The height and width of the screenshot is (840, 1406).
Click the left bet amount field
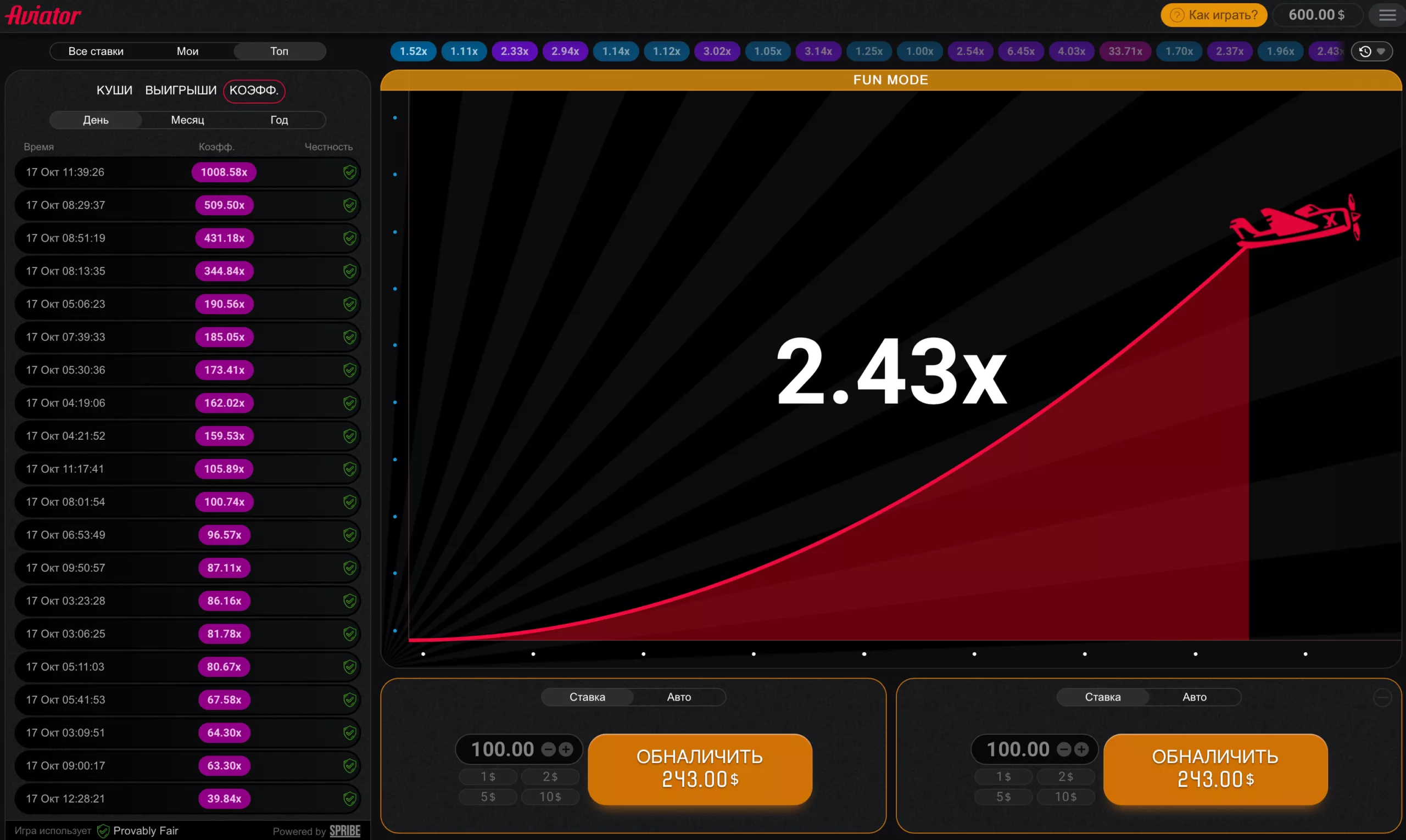point(503,749)
